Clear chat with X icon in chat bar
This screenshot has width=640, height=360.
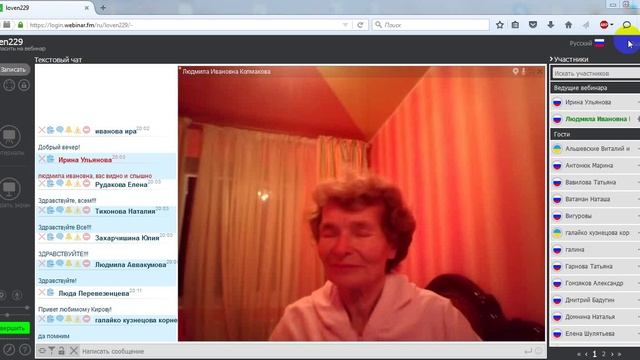[73, 351]
